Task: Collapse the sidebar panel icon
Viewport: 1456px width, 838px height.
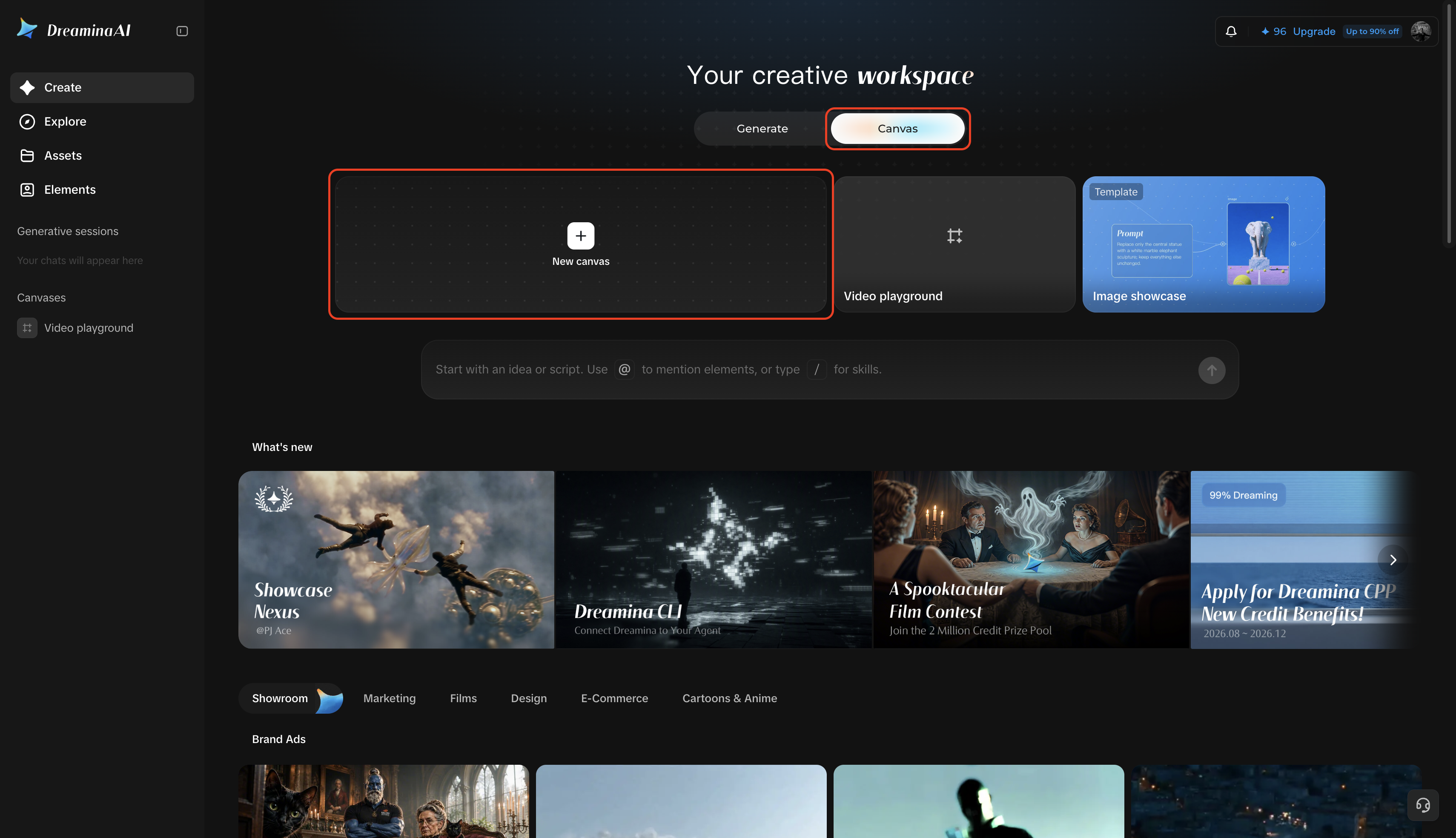Action: pos(182,31)
